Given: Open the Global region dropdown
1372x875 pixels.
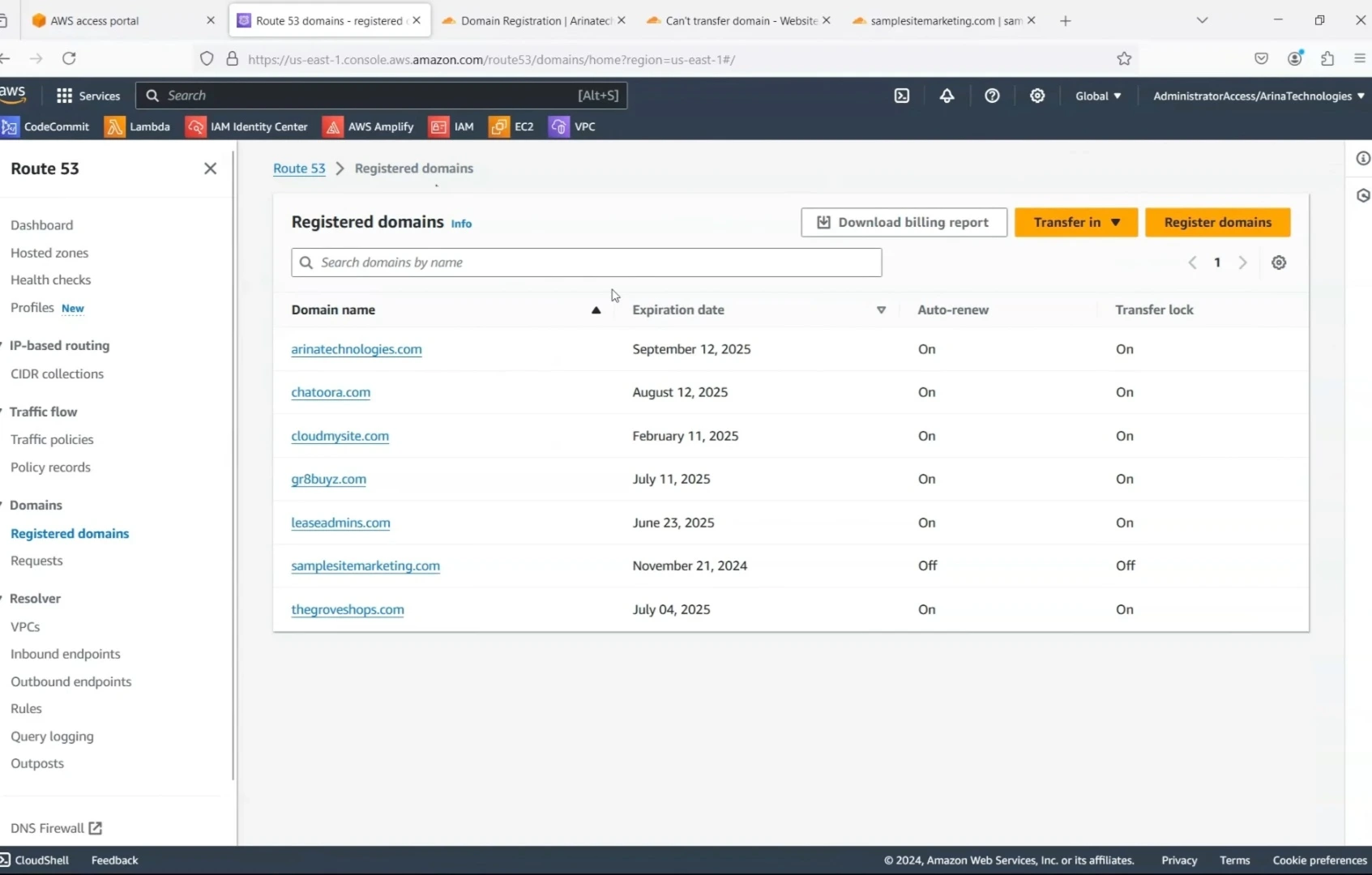Looking at the screenshot, I should click(x=1097, y=96).
